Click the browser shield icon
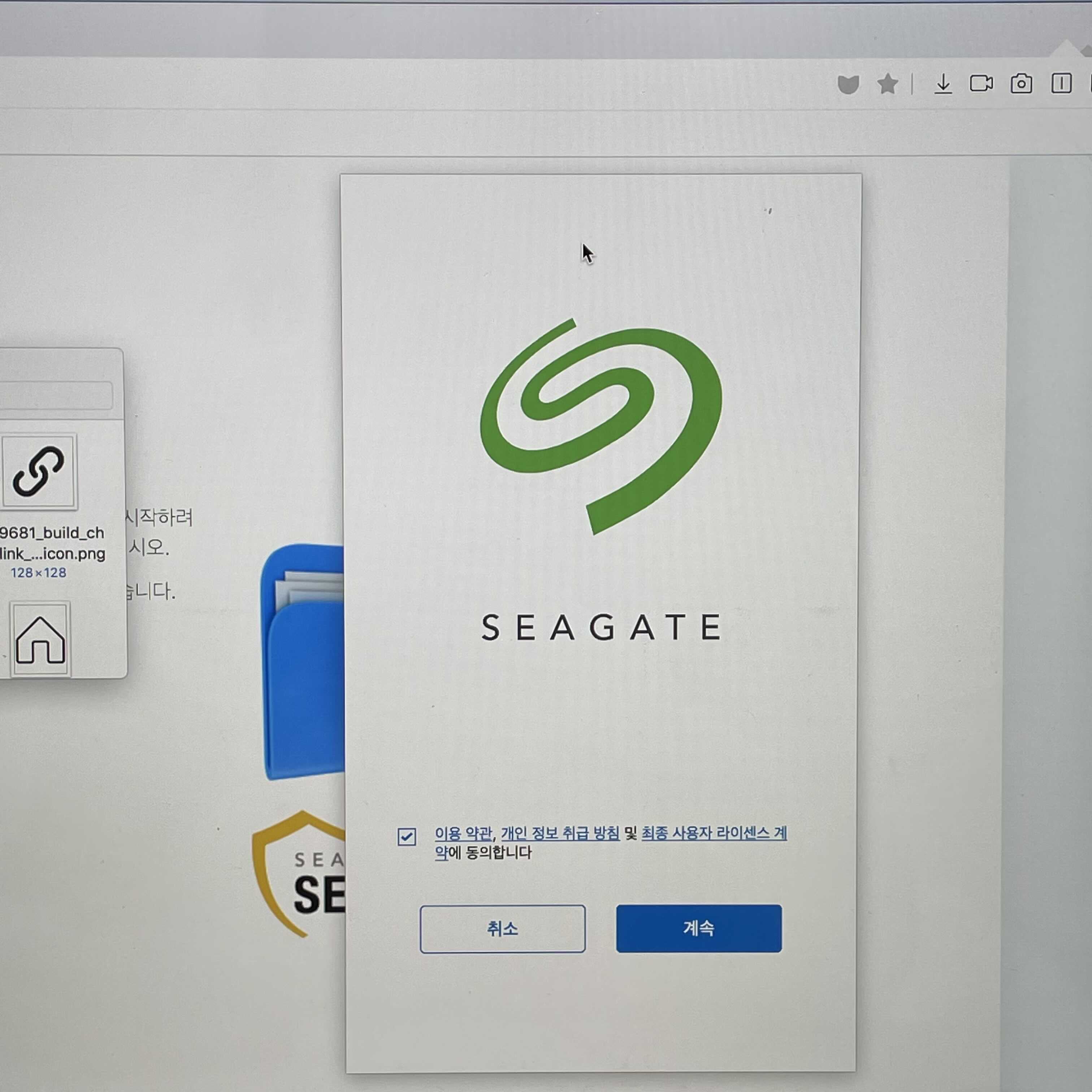1092x1092 pixels. (848, 85)
